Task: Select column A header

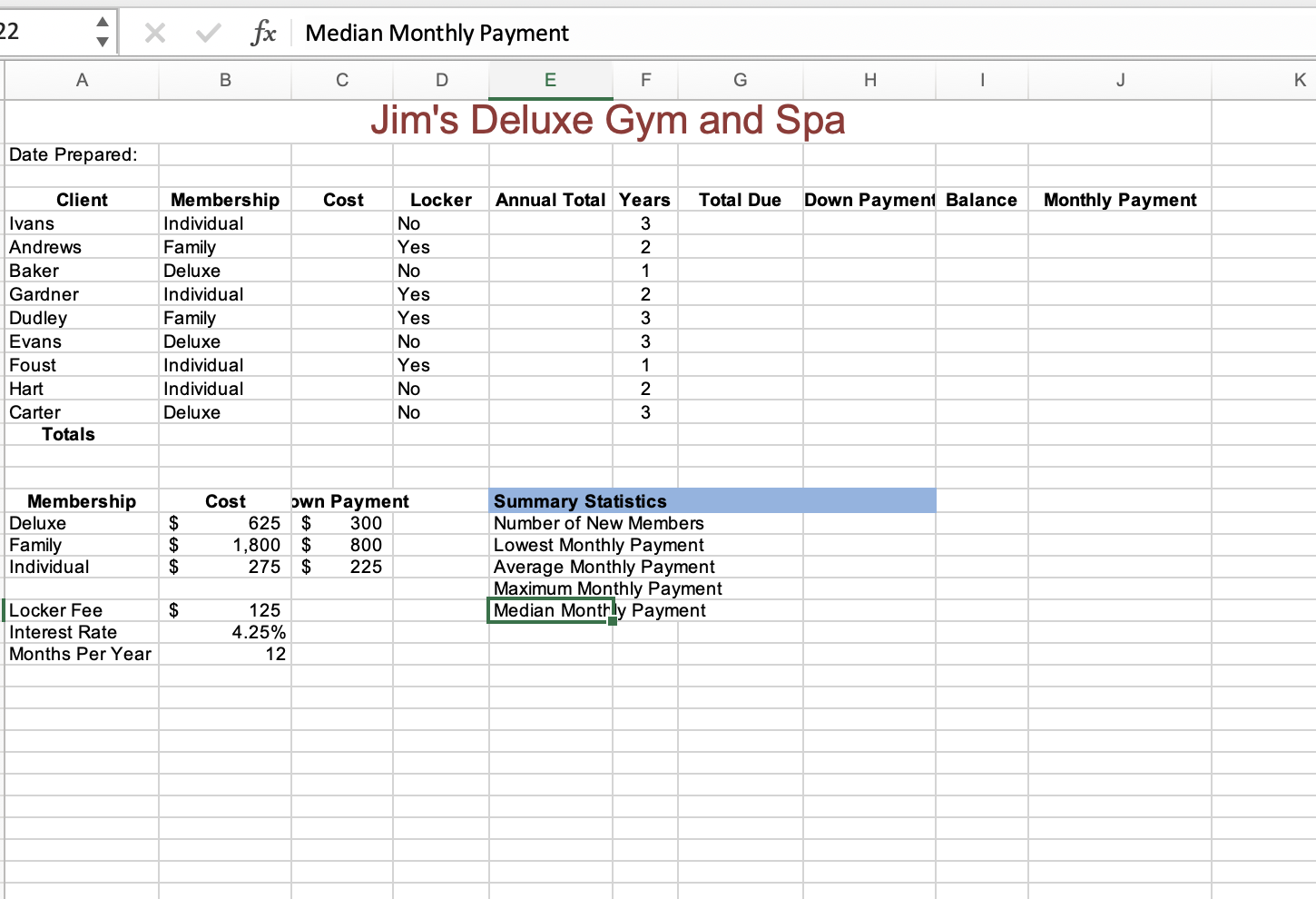Action: [x=82, y=80]
